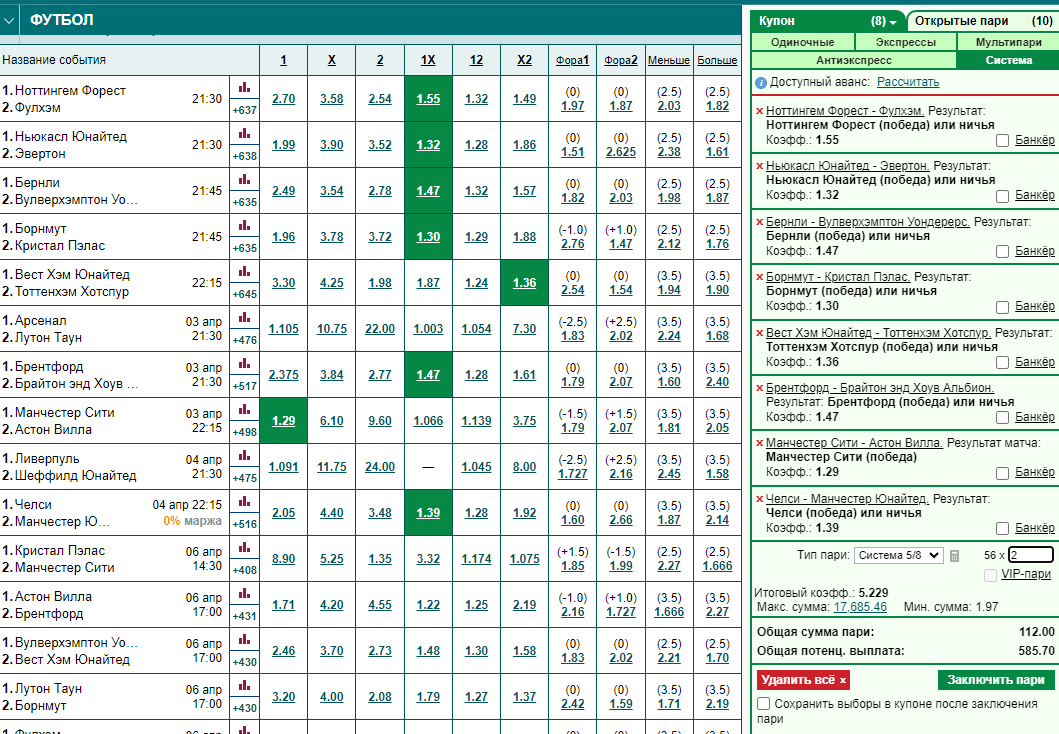
Task: Click the Рассчитать advance link
Action: (x=908, y=82)
